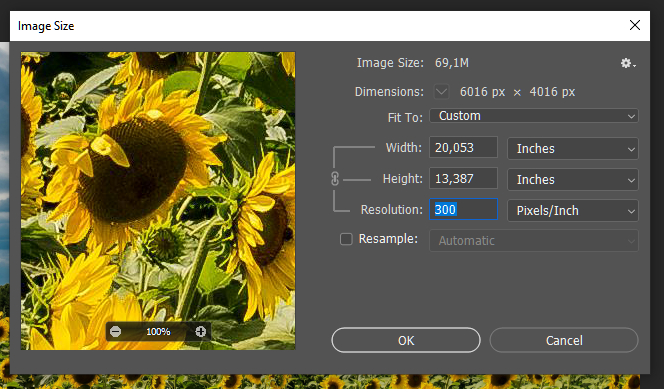Click the Resample label text
This screenshot has width=664, height=389.
388,239
